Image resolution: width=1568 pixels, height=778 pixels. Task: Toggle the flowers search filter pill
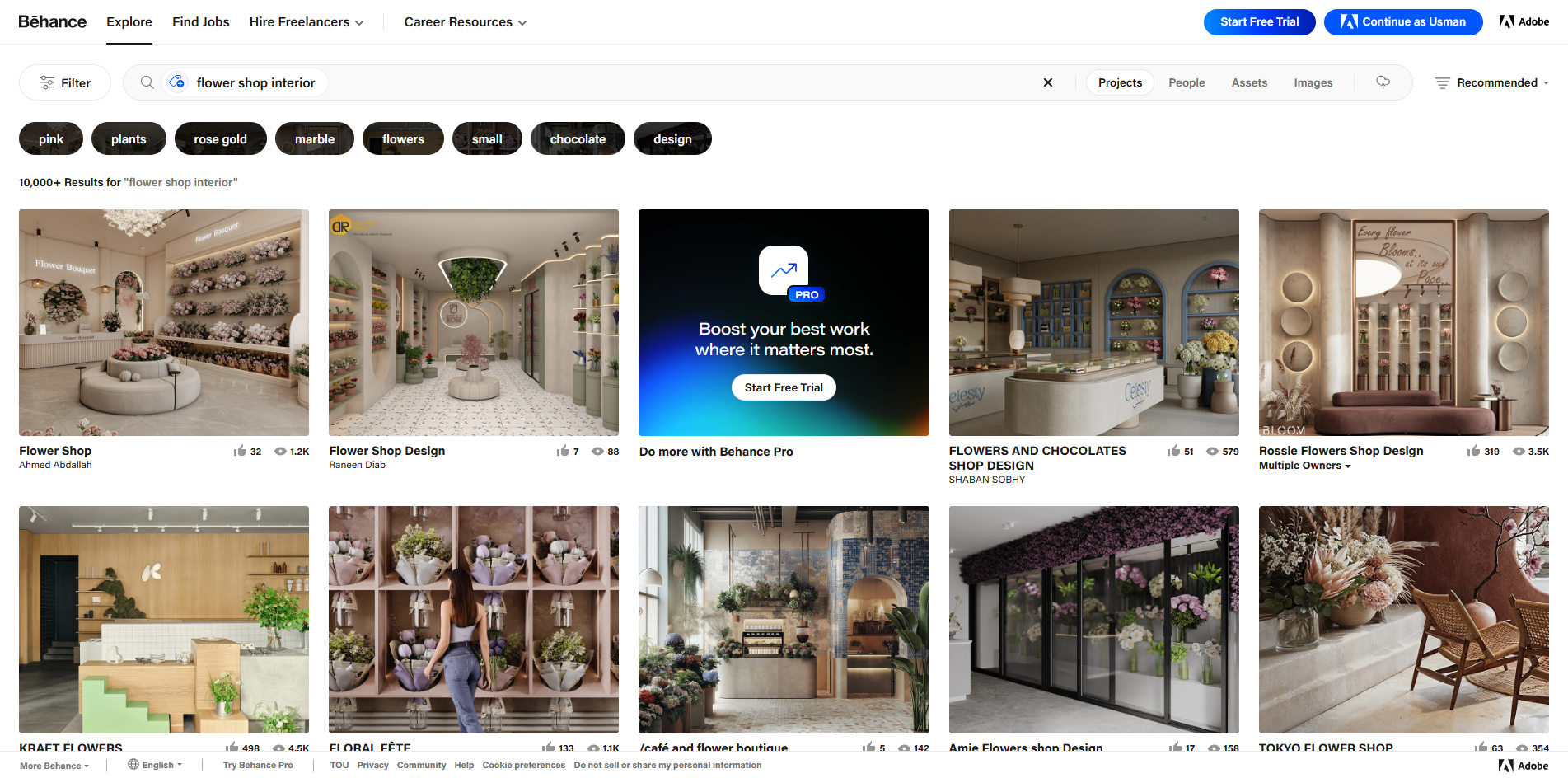[x=403, y=138]
